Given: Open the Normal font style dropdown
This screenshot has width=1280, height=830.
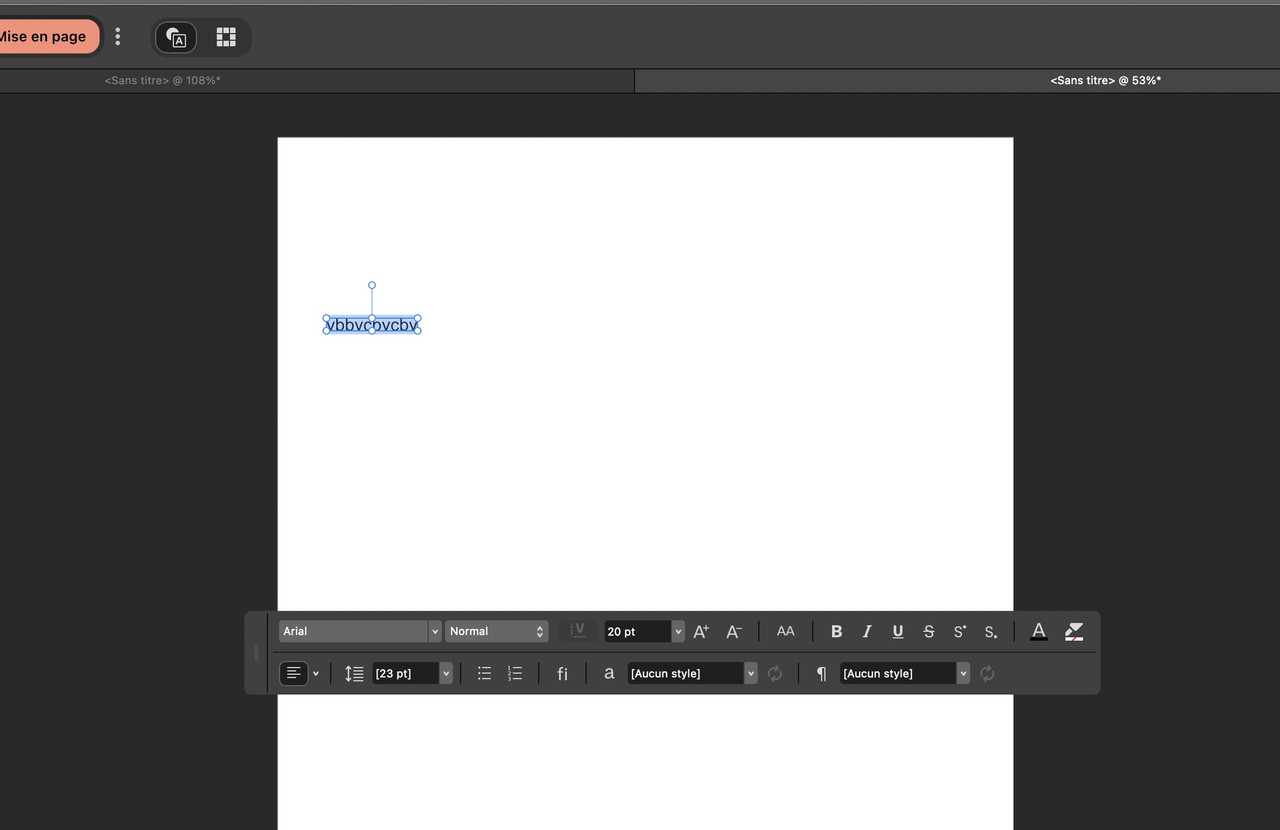Looking at the screenshot, I should [497, 631].
